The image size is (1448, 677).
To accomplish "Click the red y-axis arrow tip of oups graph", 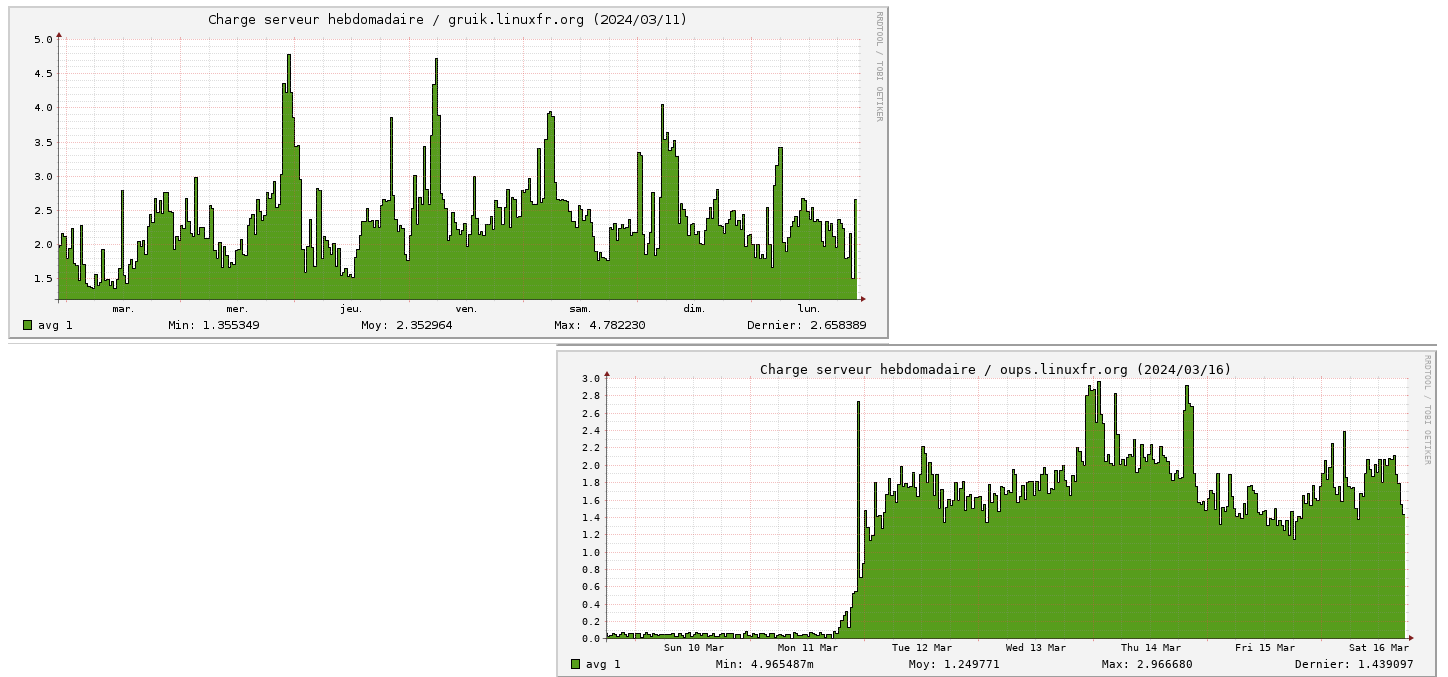I will coord(607,375).
